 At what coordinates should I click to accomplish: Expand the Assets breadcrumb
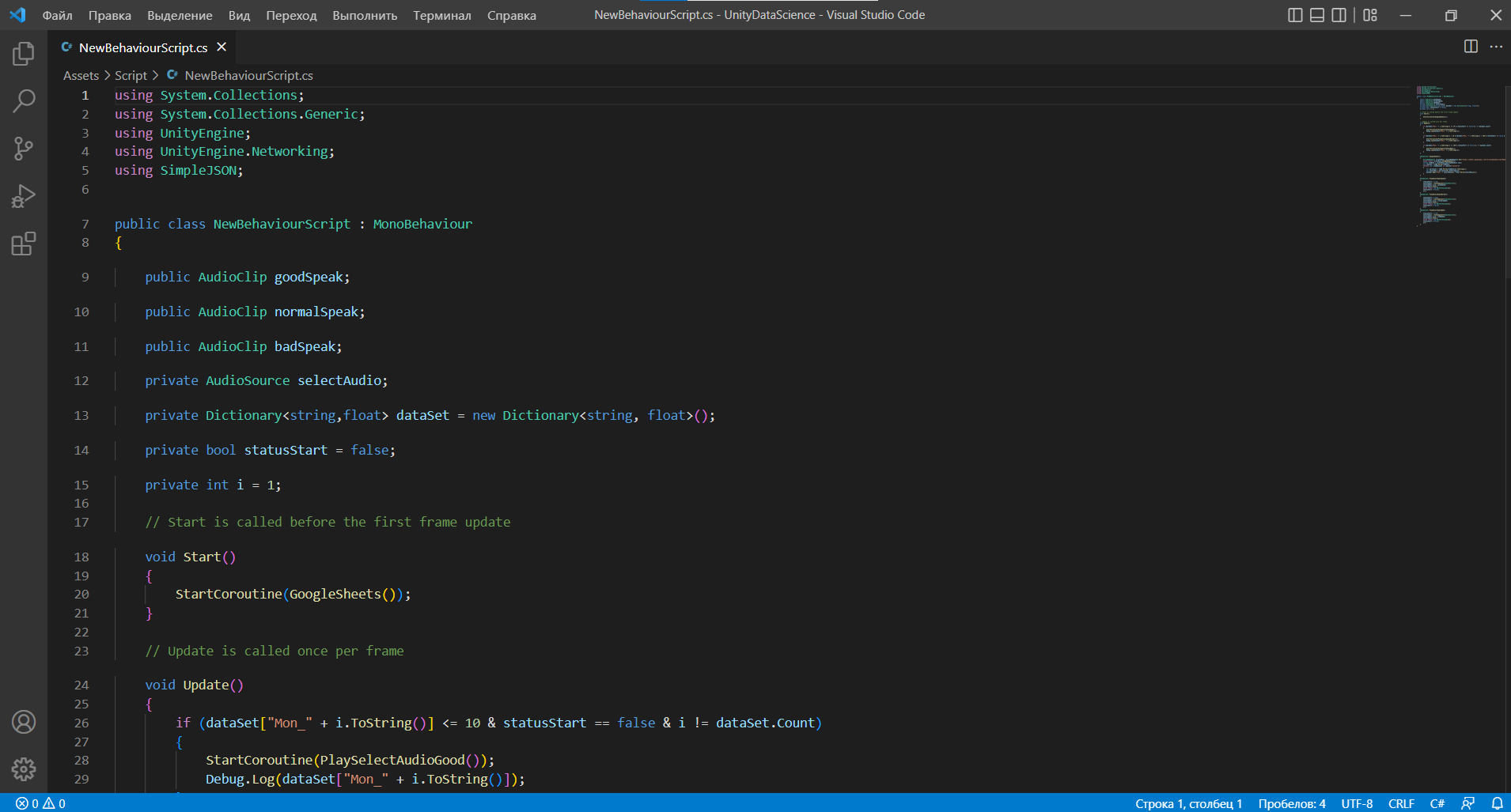click(81, 75)
